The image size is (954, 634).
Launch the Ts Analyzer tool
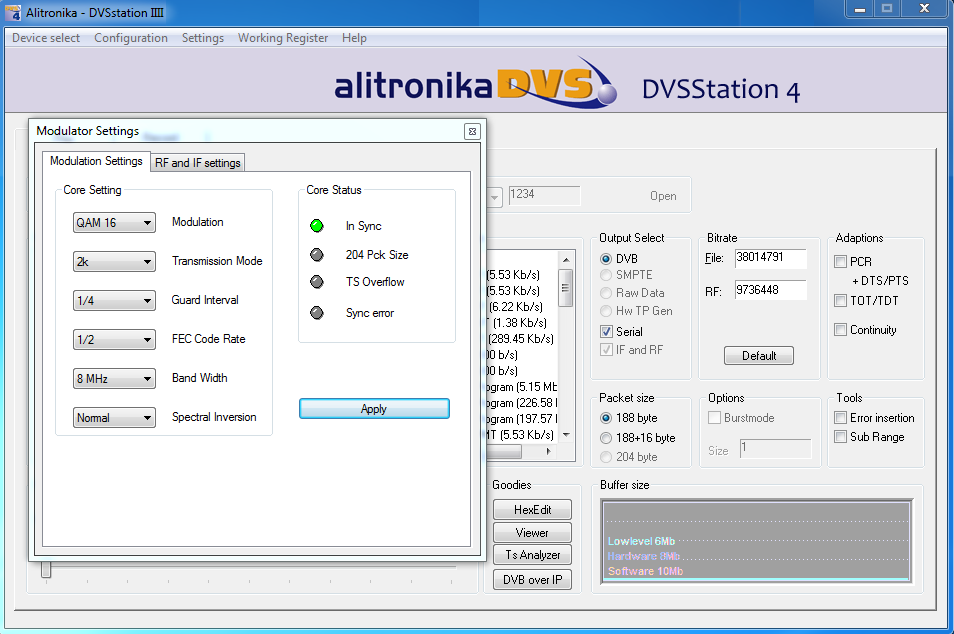pyautogui.click(x=532, y=556)
